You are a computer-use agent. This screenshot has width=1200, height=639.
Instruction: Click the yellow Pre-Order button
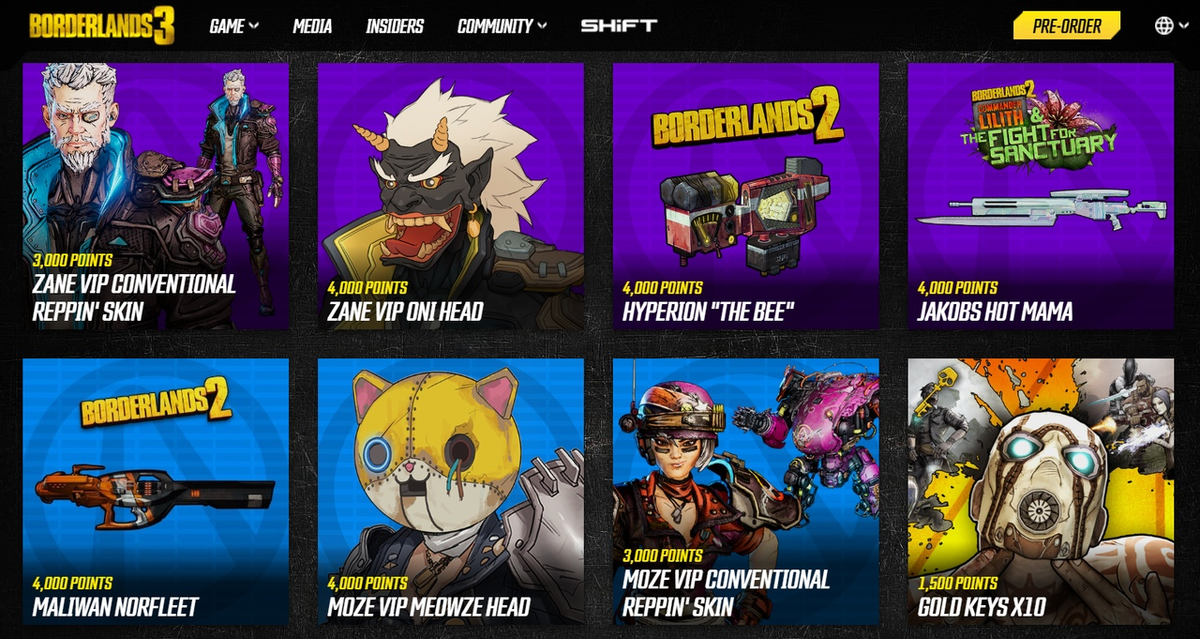point(1067,25)
